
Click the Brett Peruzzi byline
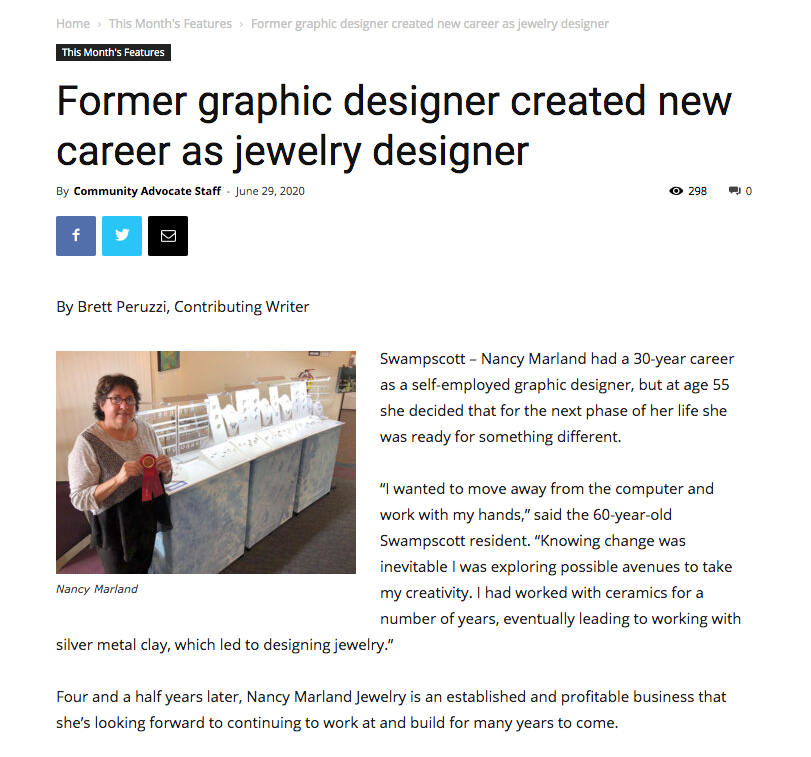click(x=183, y=307)
